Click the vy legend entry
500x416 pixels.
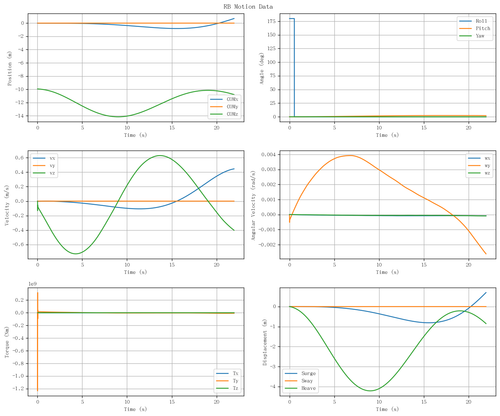pos(44,165)
